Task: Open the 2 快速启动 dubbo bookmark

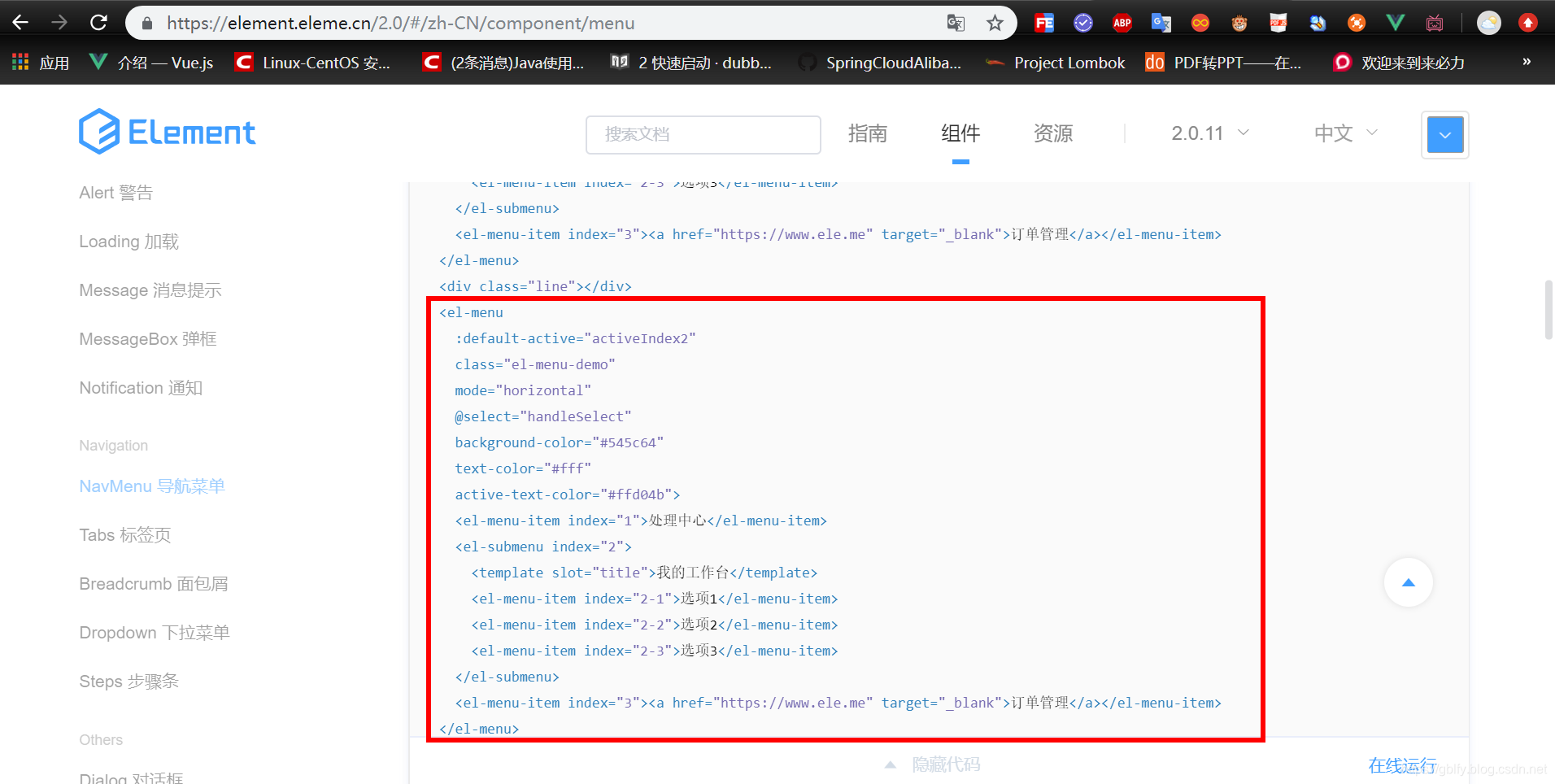Action: pos(691,63)
